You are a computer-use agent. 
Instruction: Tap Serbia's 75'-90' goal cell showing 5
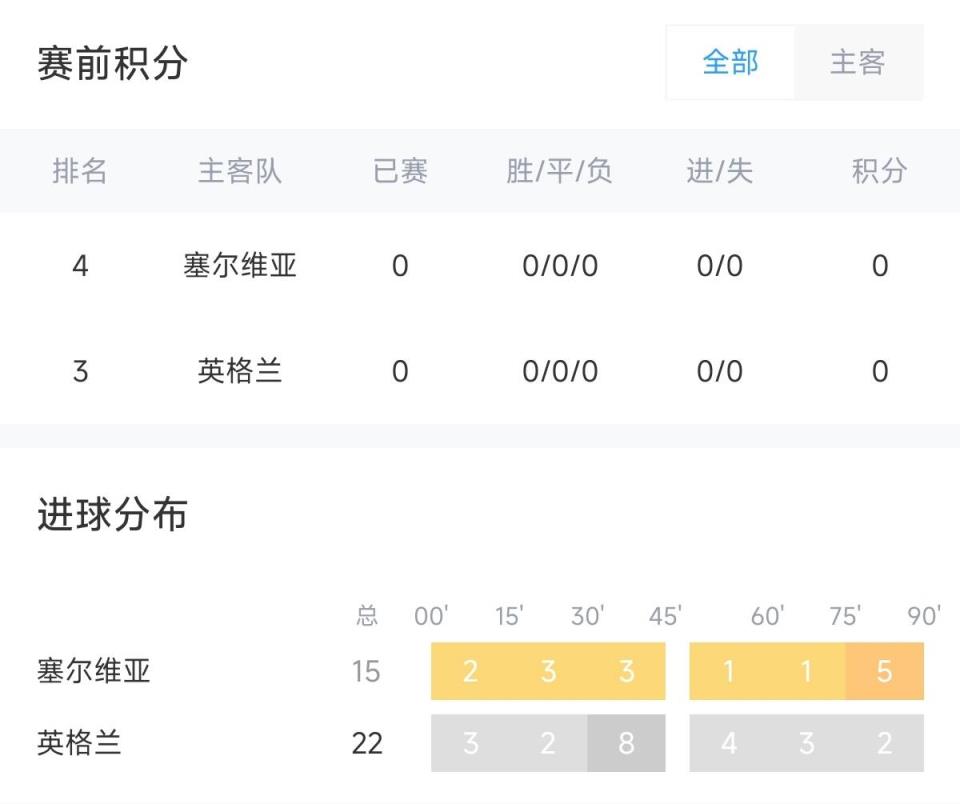pyautogui.click(x=884, y=671)
